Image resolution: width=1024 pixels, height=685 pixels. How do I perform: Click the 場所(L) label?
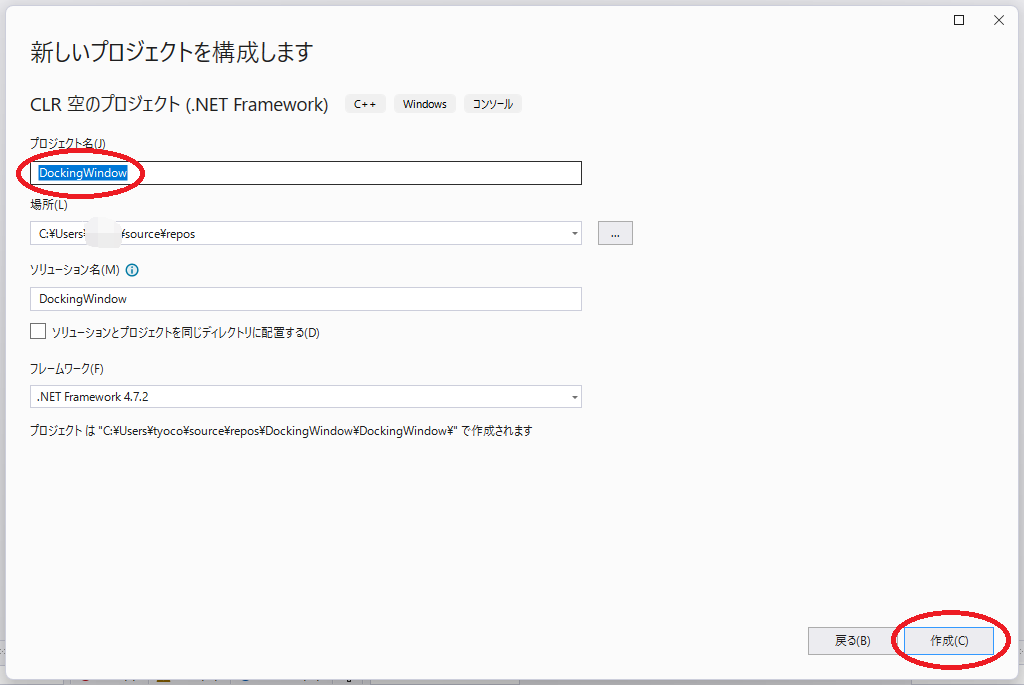49,205
